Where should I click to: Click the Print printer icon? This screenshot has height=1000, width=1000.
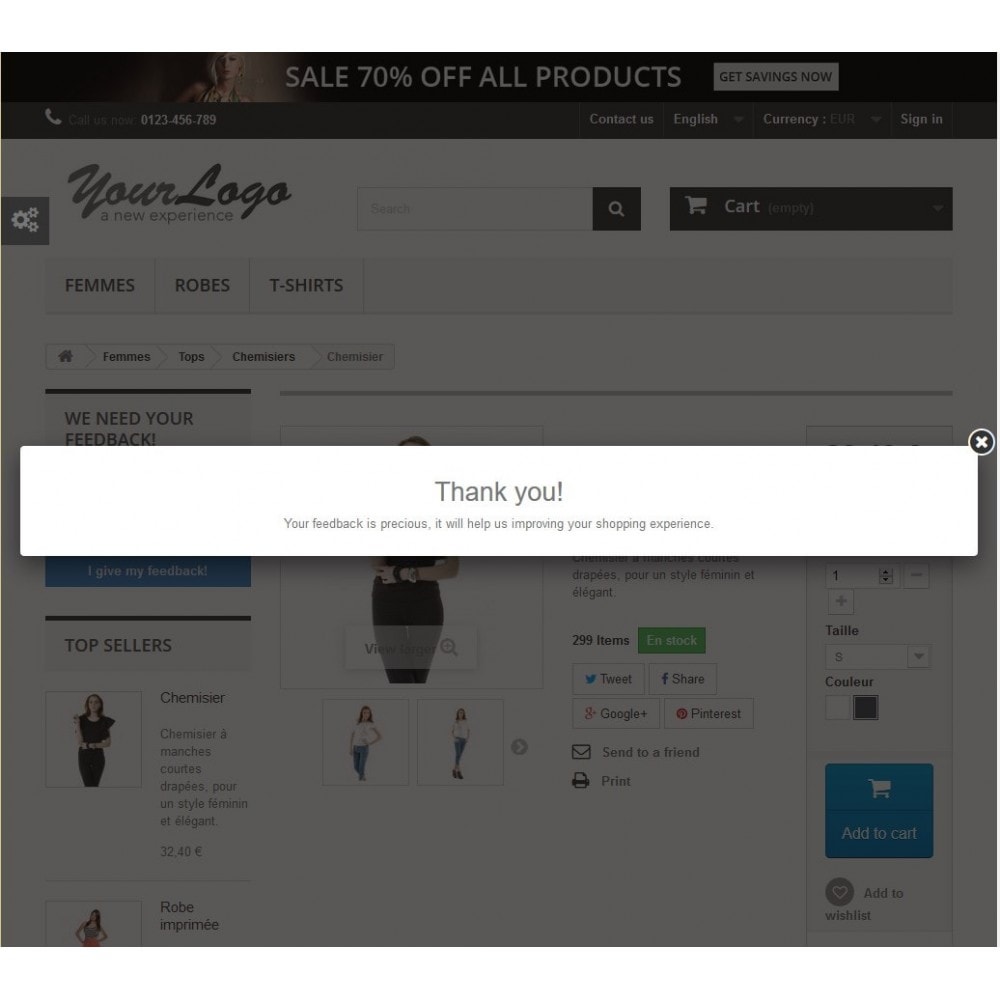coord(580,781)
